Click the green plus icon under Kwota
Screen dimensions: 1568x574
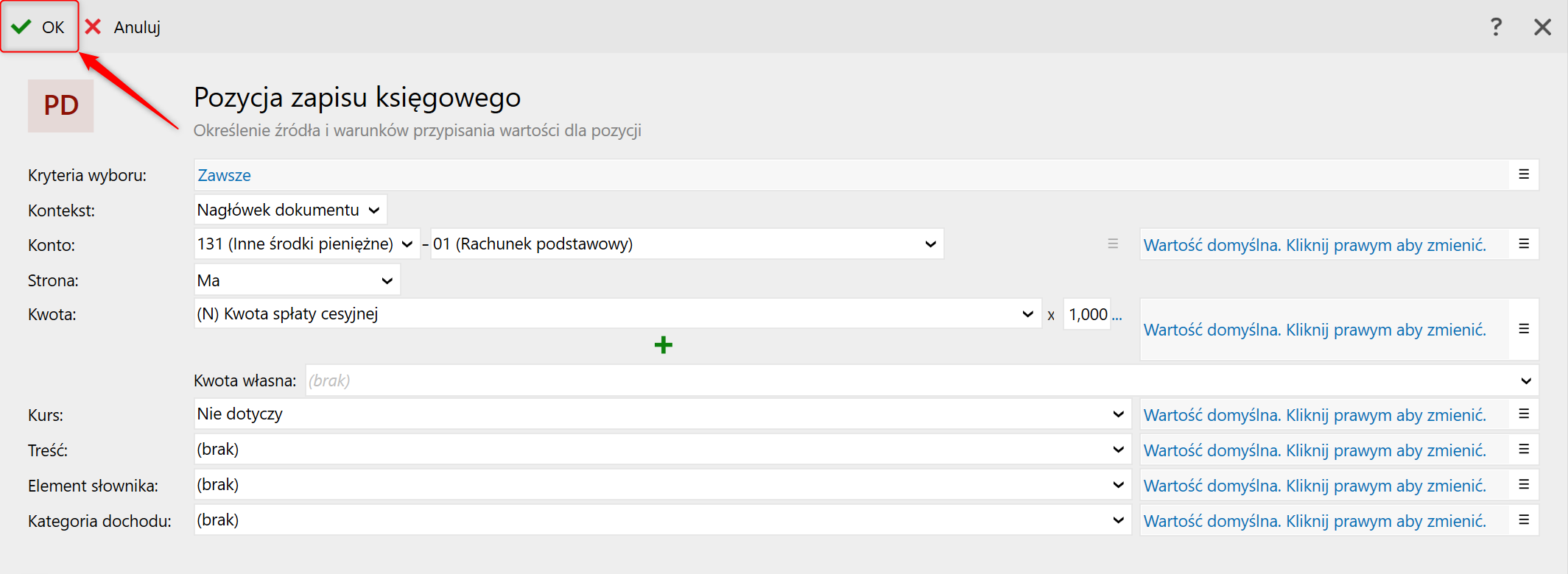point(663,345)
